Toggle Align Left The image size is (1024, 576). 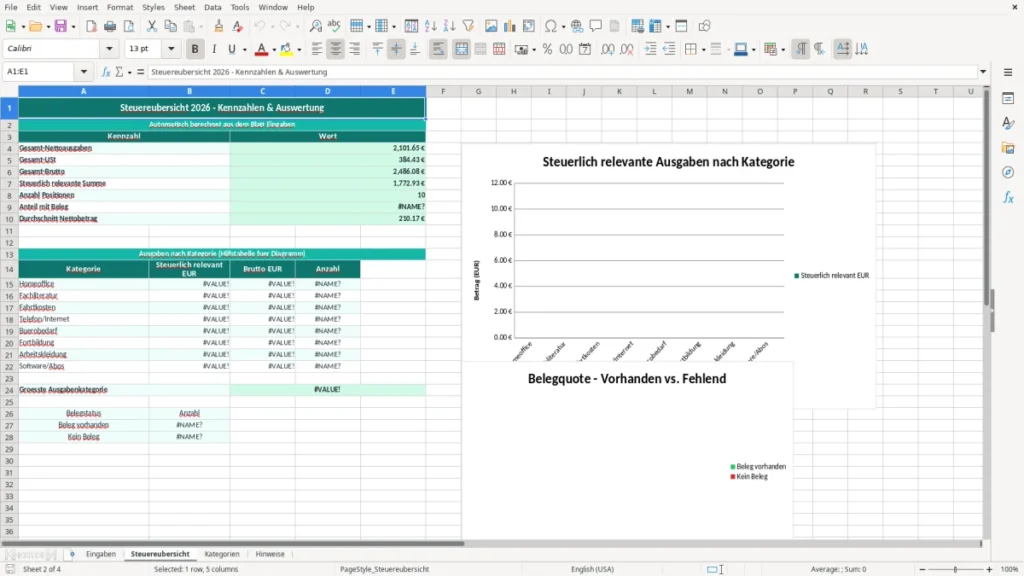point(317,49)
